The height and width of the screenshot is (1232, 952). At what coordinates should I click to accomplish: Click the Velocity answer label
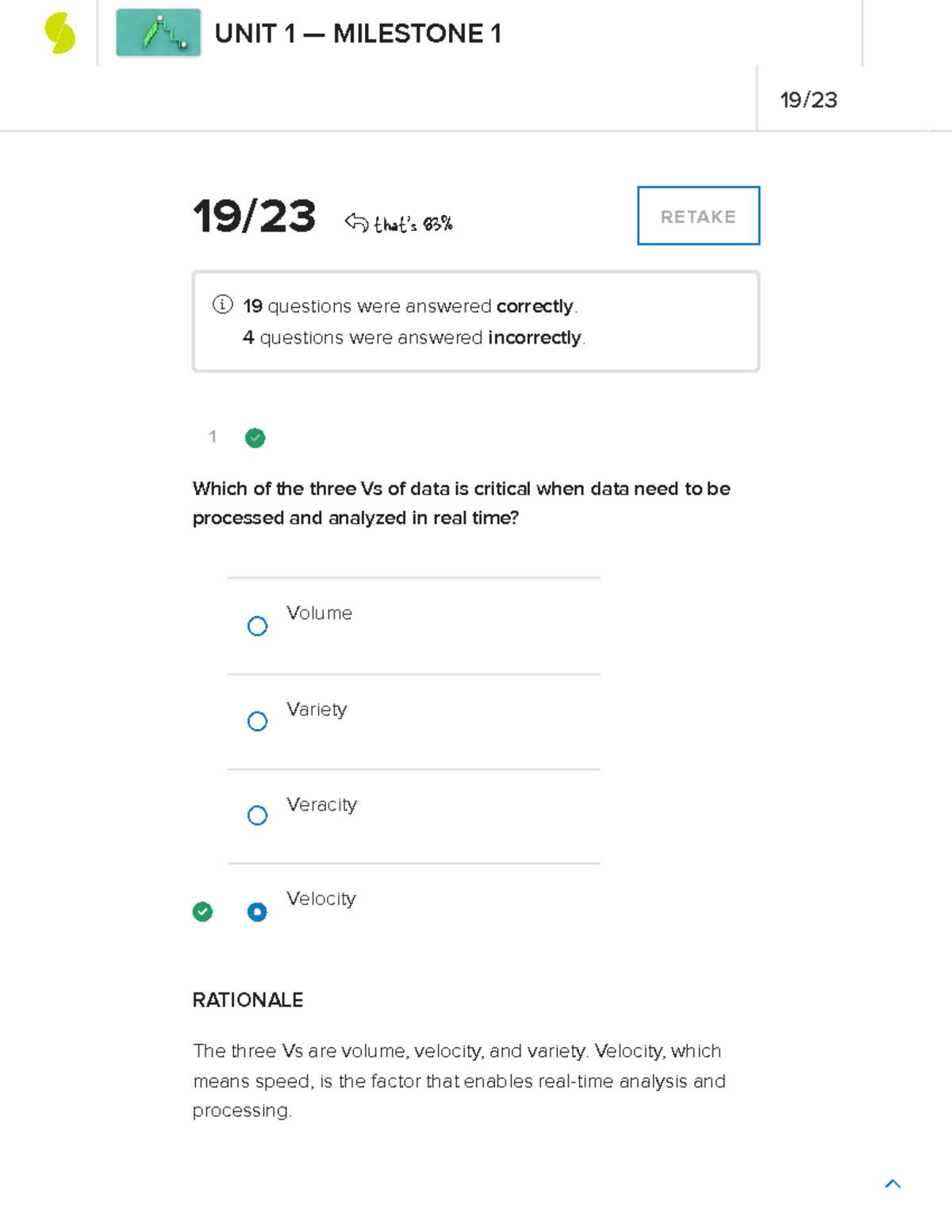[x=321, y=899]
